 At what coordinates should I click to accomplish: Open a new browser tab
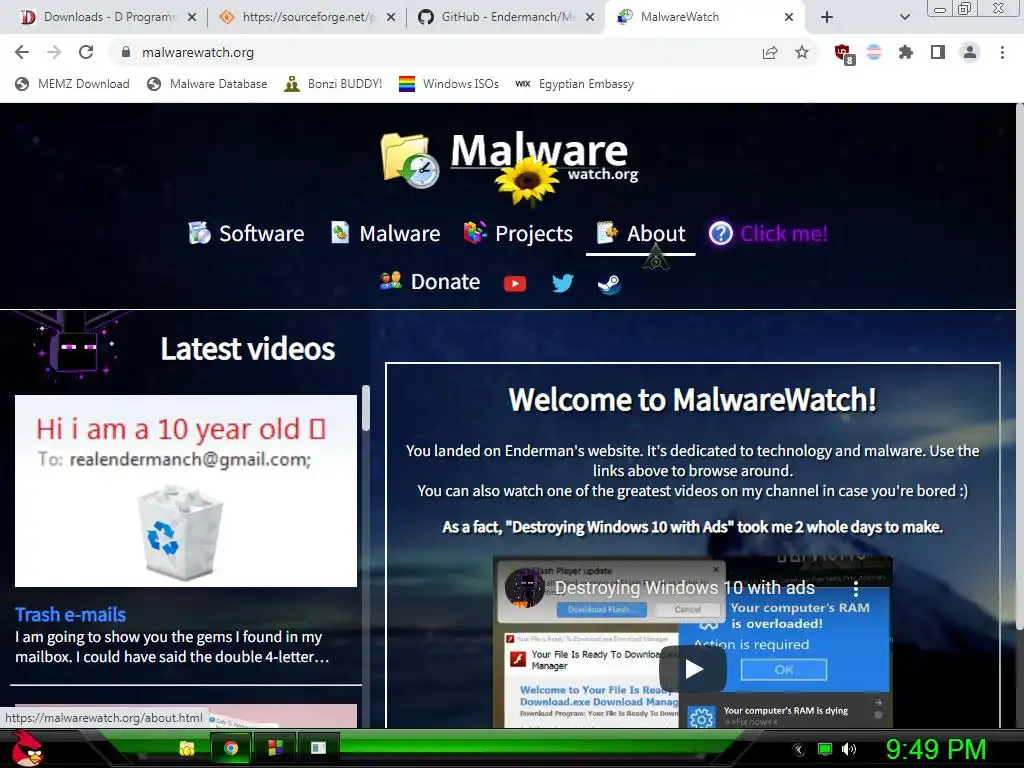(x=827, y=17)
